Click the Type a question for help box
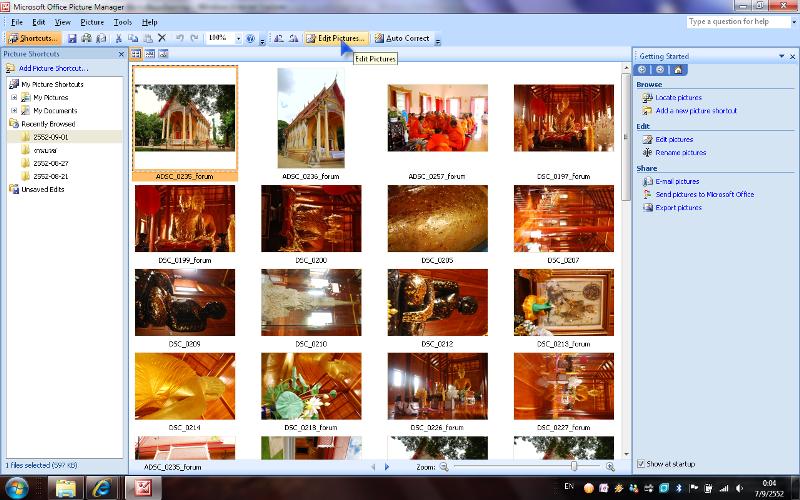The height and width of the screenshot is (500, 800). coord(738,21)
